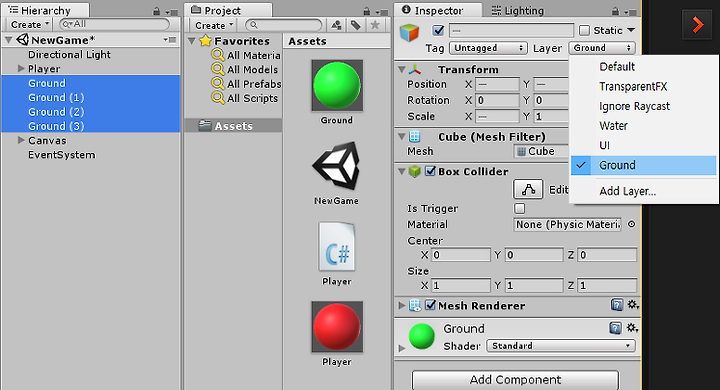
Task: Open Mesh Renderer gear settings menu
Action: 633,304
